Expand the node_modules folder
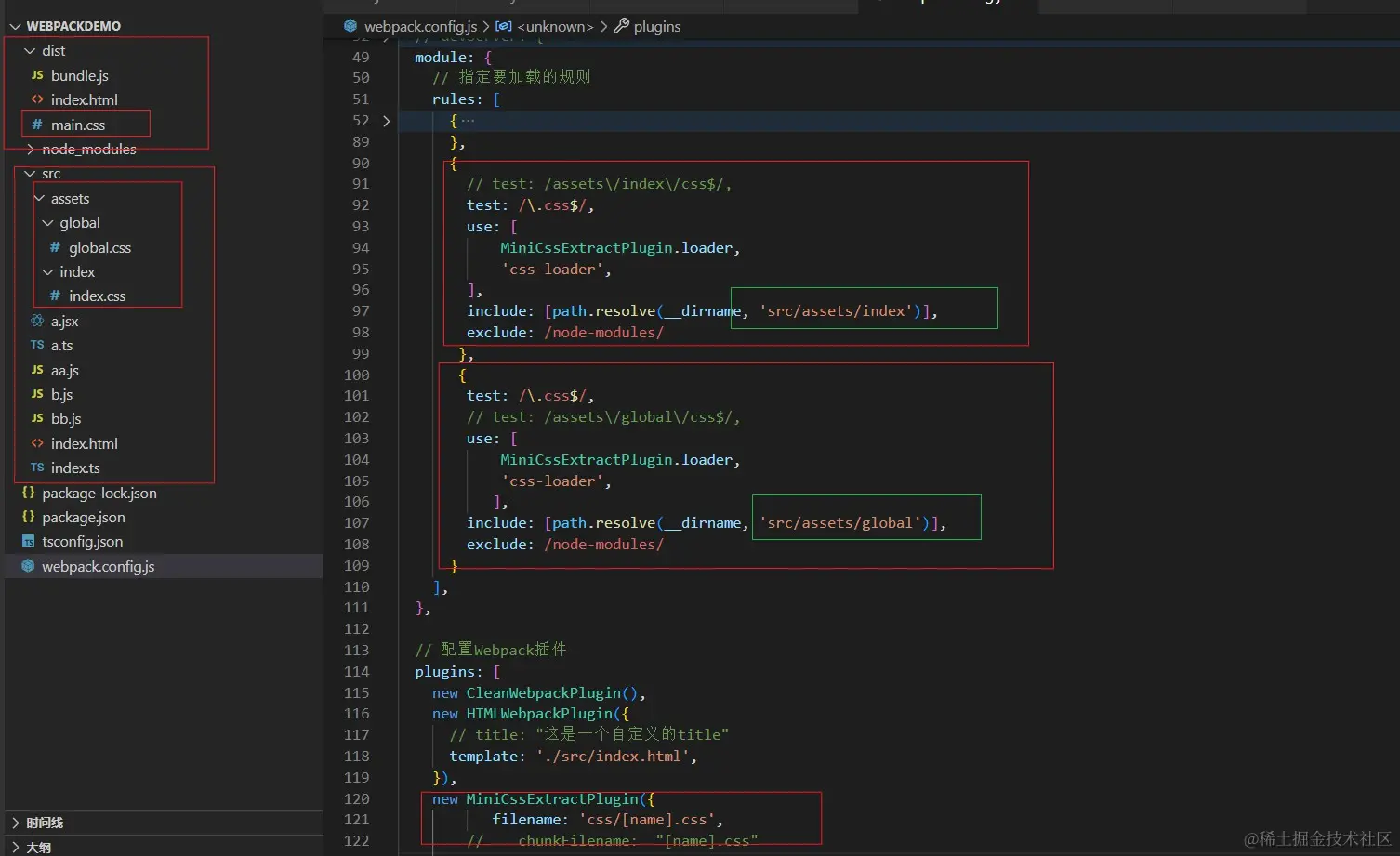This screenshot has width=1400, height=856. pos(88,149)
